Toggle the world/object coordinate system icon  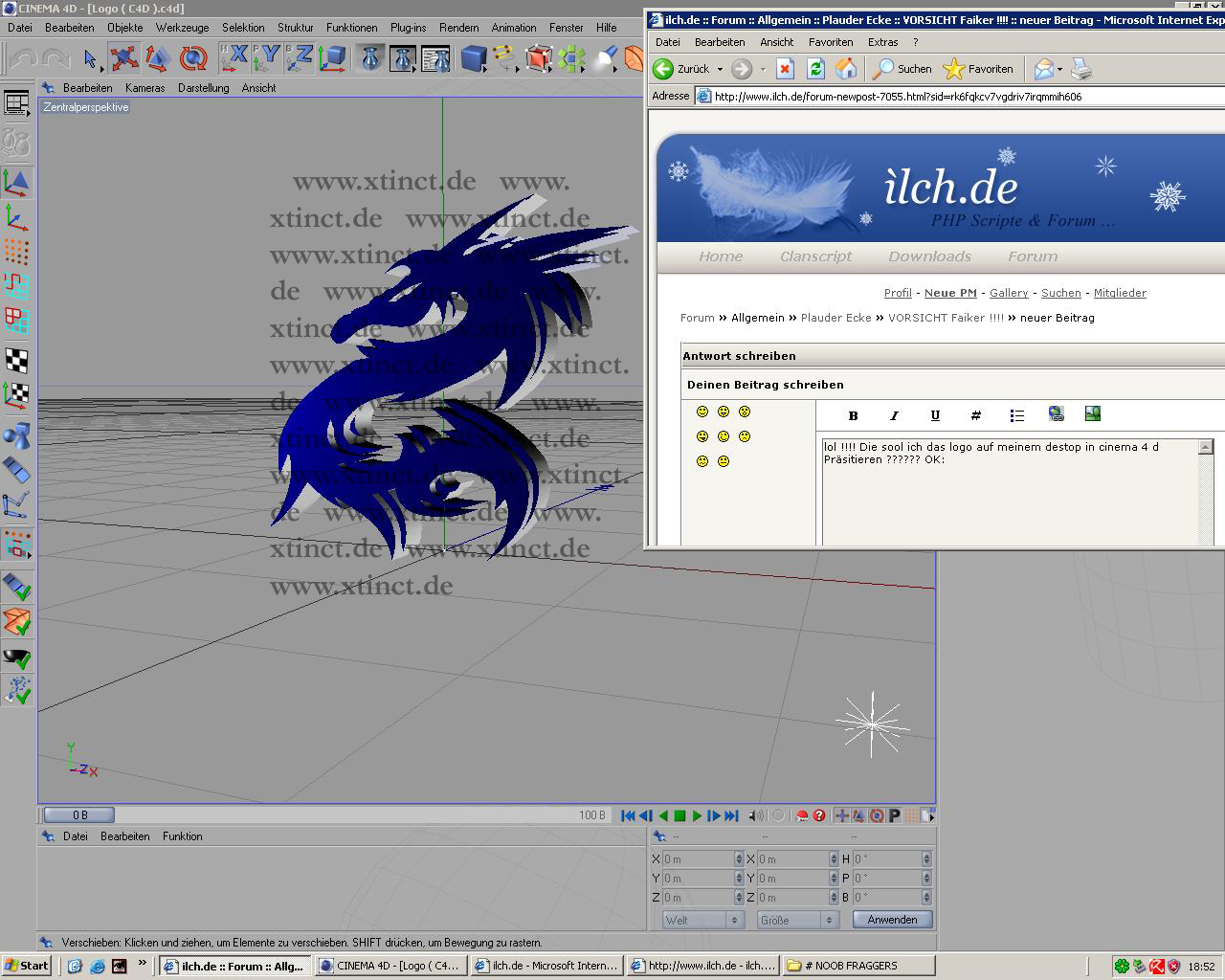(x=333, y=59)
